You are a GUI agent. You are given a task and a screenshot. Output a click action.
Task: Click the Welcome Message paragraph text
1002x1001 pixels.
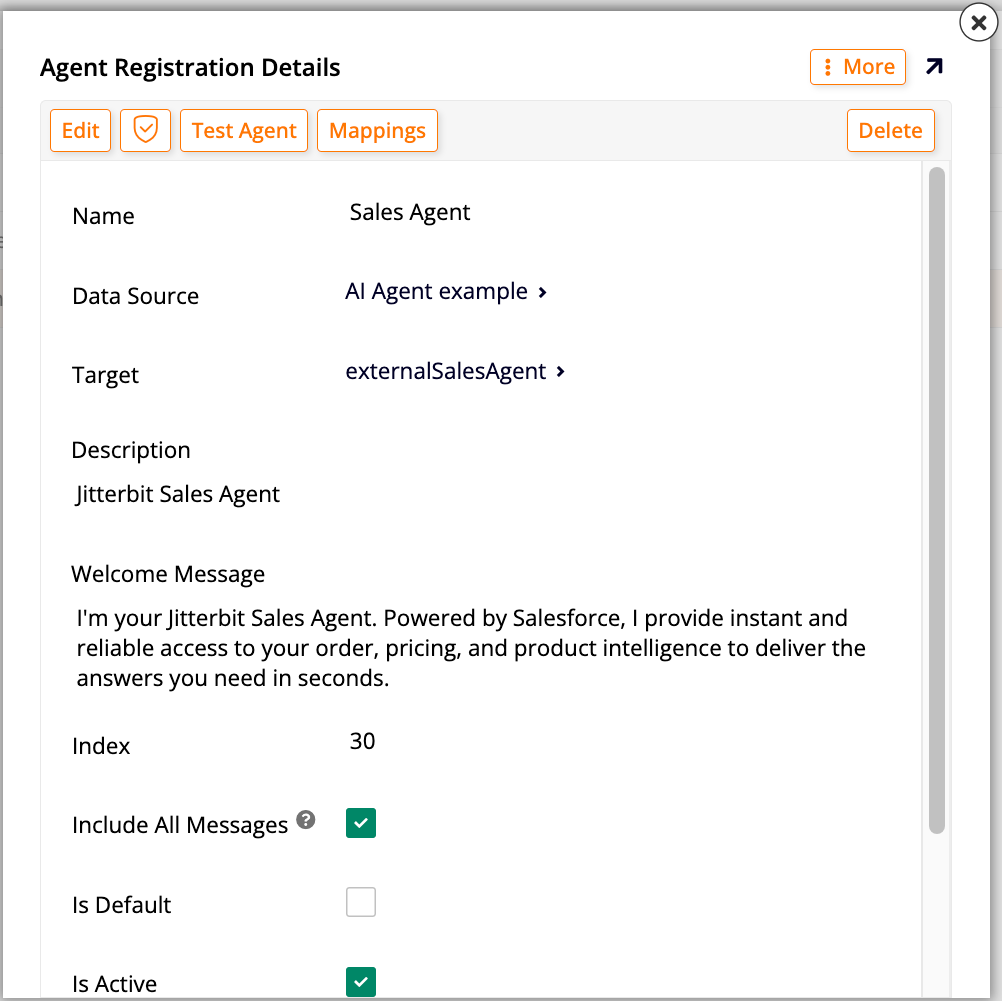[471, 648]
